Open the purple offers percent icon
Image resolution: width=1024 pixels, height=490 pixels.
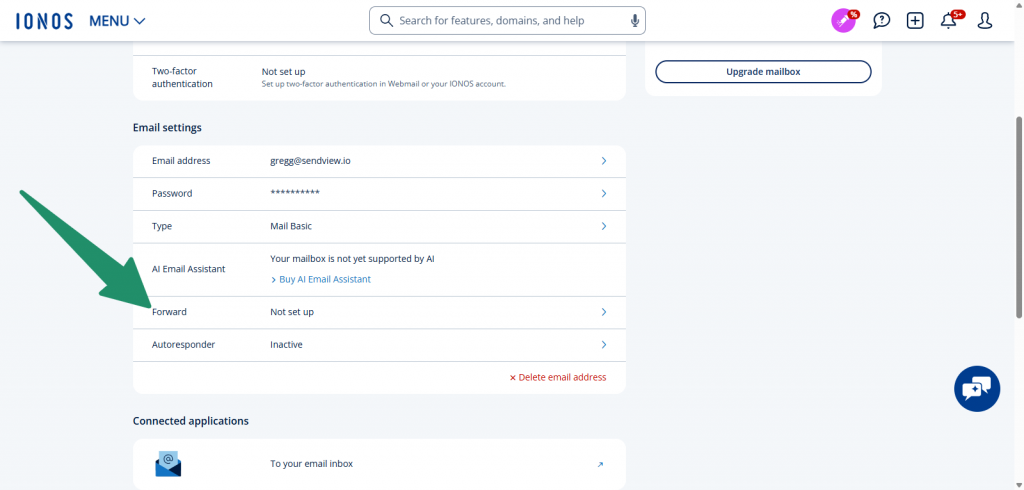pos(844,20)
